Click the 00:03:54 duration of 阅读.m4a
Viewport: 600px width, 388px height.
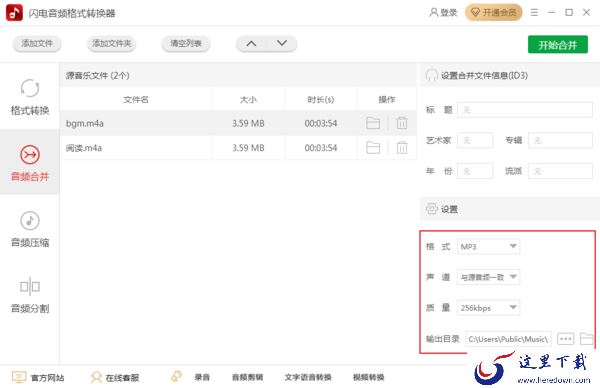tap(321, 148)
